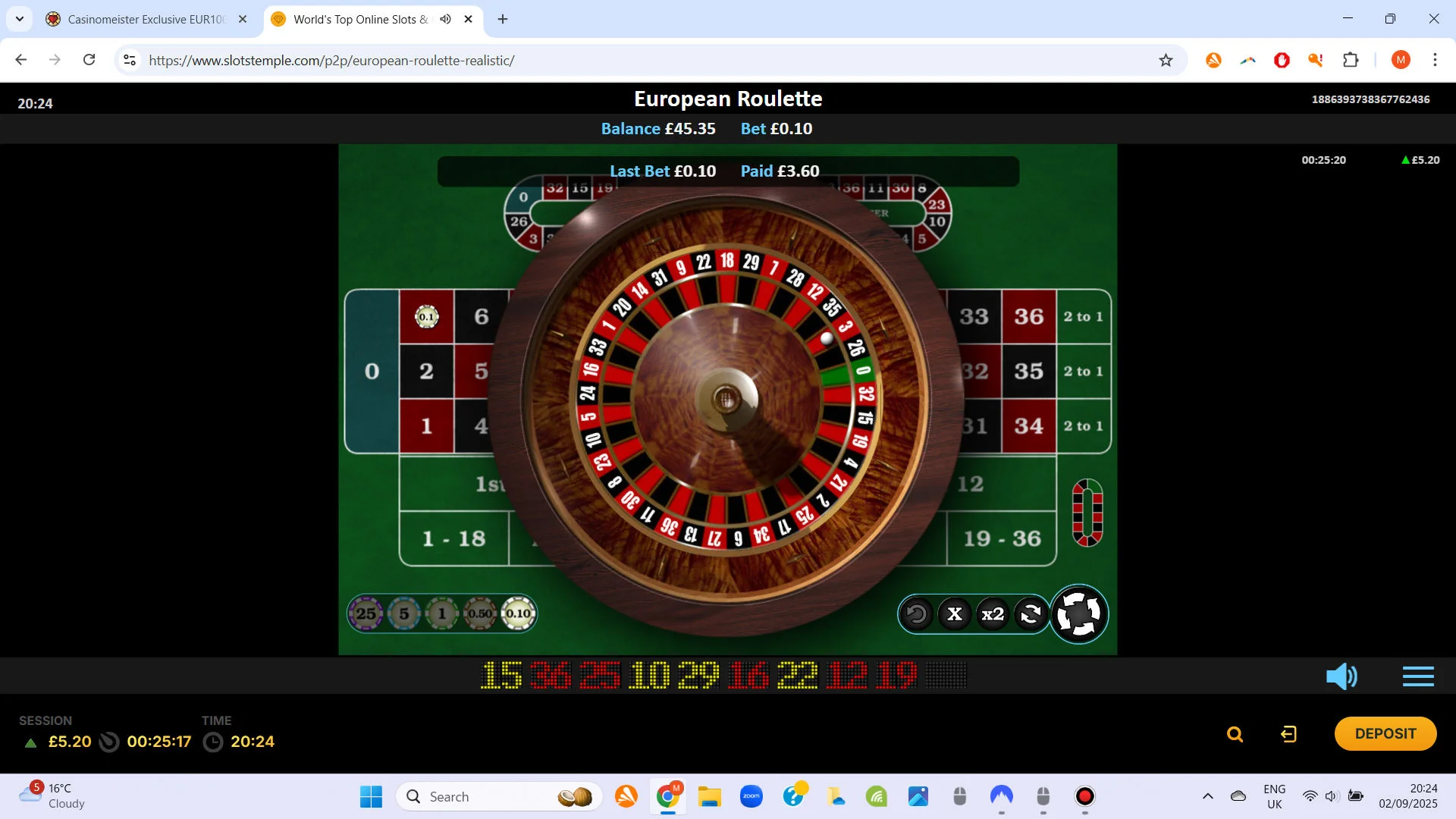1456x819 pixels.
Task: Open Chrome from the taskbar
Action: coord(667,796)
